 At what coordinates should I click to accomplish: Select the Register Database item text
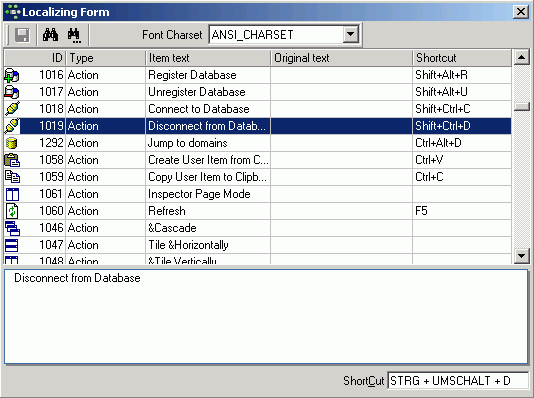pyautogui.click(x=192, y=75)
